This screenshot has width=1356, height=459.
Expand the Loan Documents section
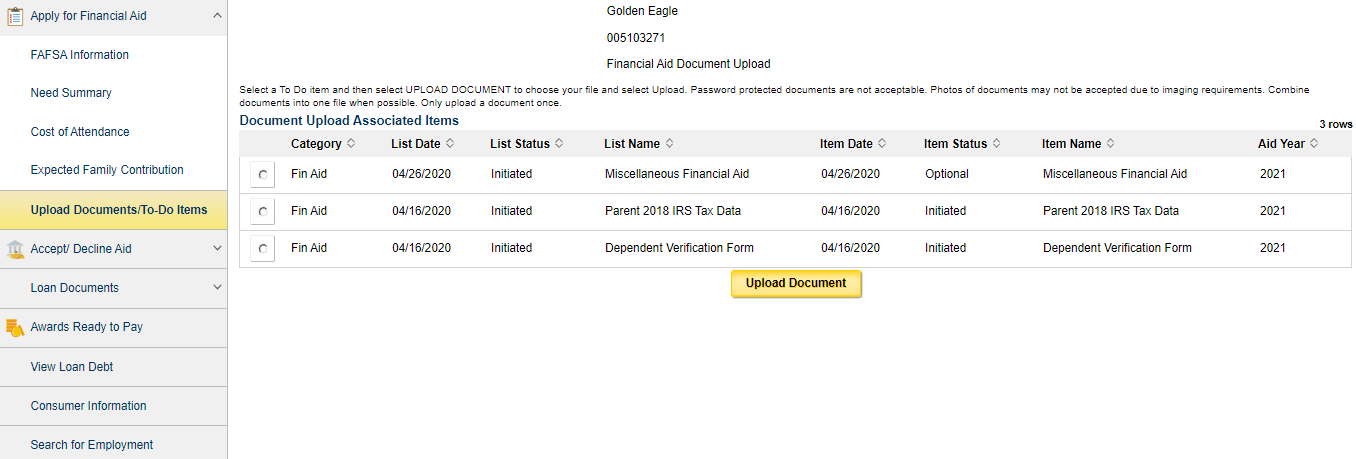click(217, 288)
